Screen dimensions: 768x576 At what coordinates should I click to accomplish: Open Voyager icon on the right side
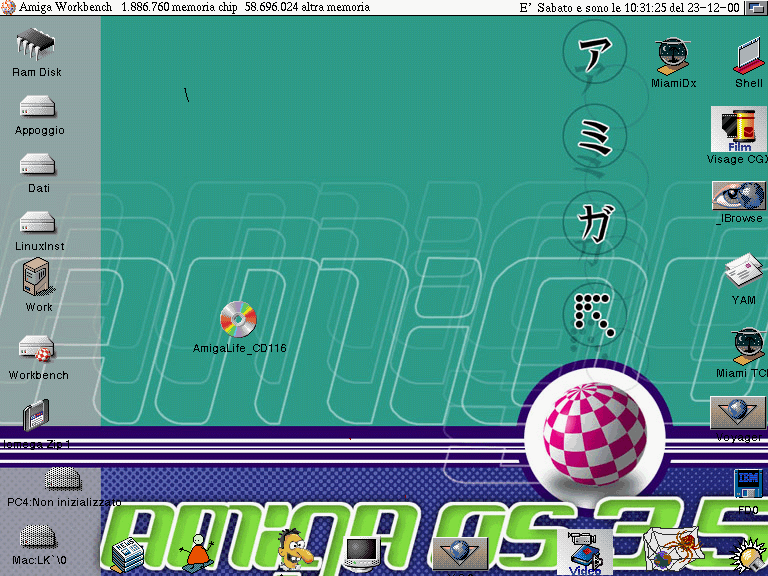point(738,412)
